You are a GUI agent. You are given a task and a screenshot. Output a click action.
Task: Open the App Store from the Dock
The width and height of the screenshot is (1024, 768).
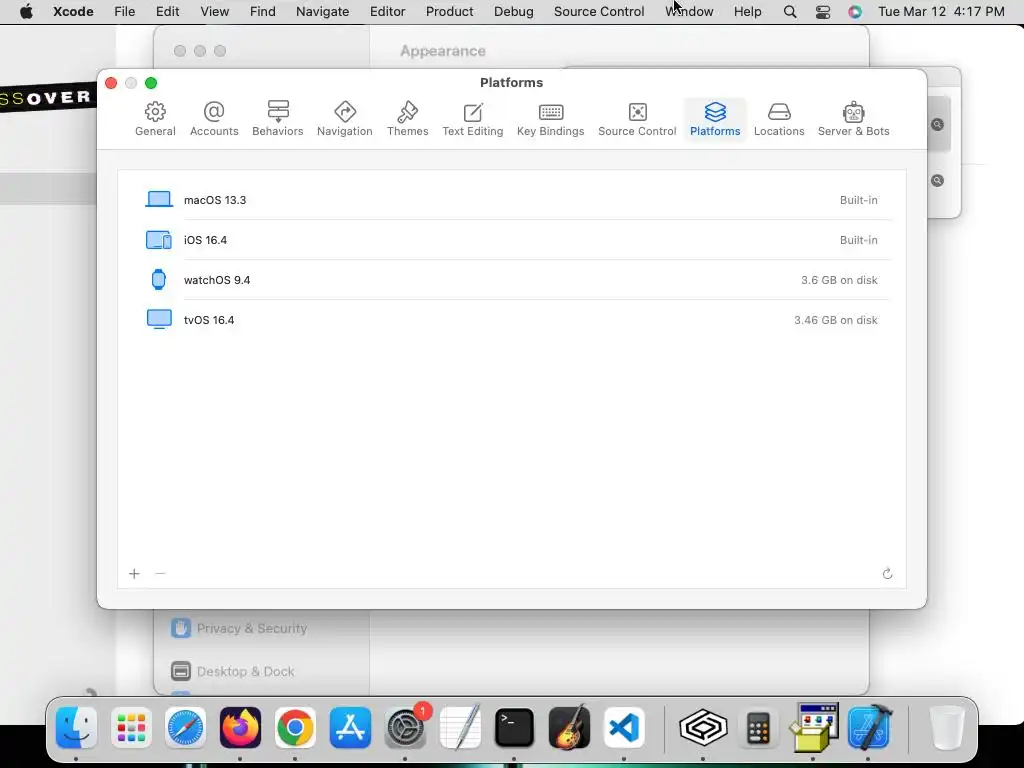(x=350, y=728)
